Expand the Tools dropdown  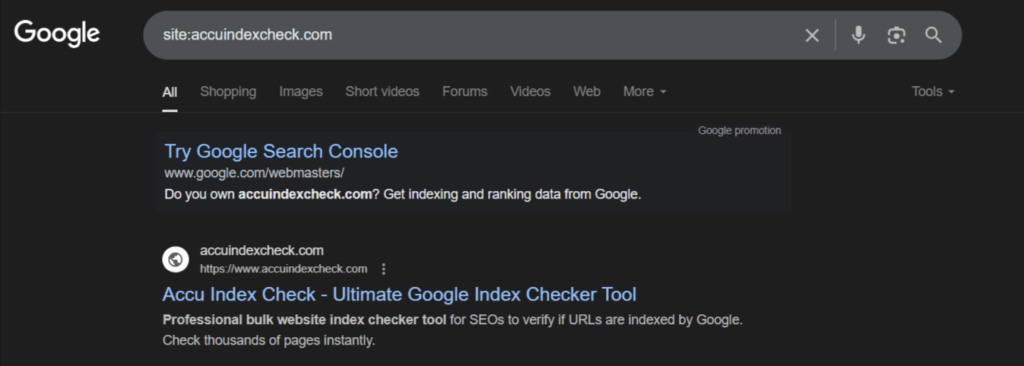[x=933, y=92]
